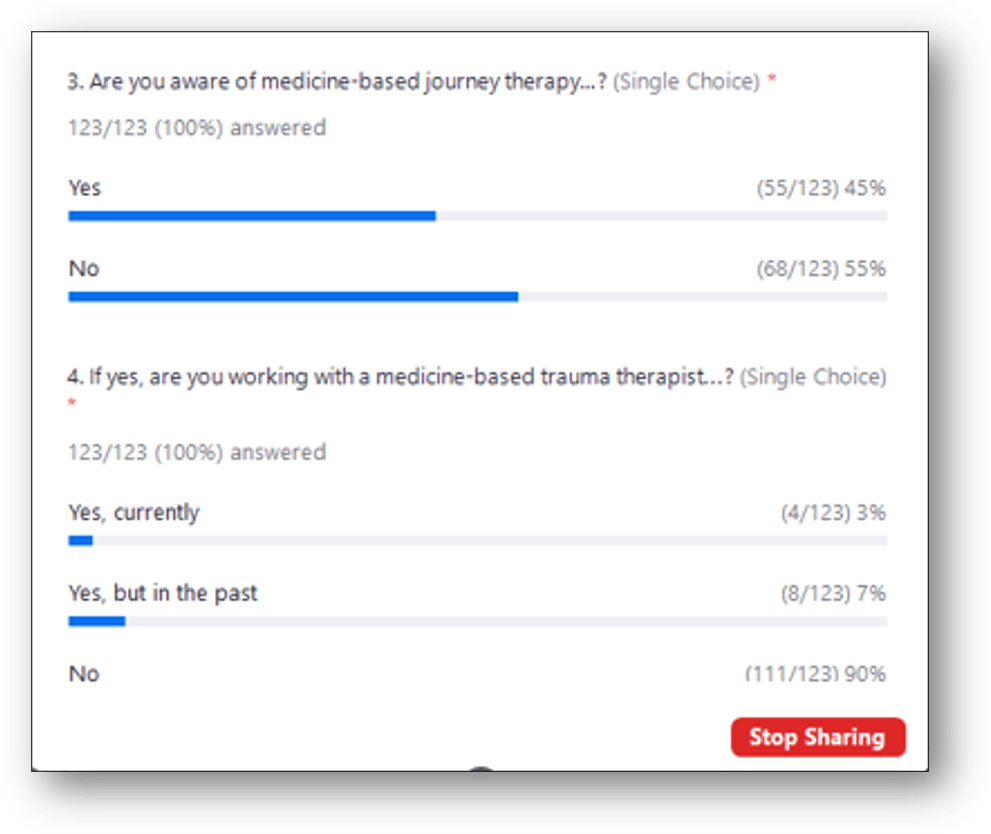Click the red Stop Sharing button

(x=817, y=737)
